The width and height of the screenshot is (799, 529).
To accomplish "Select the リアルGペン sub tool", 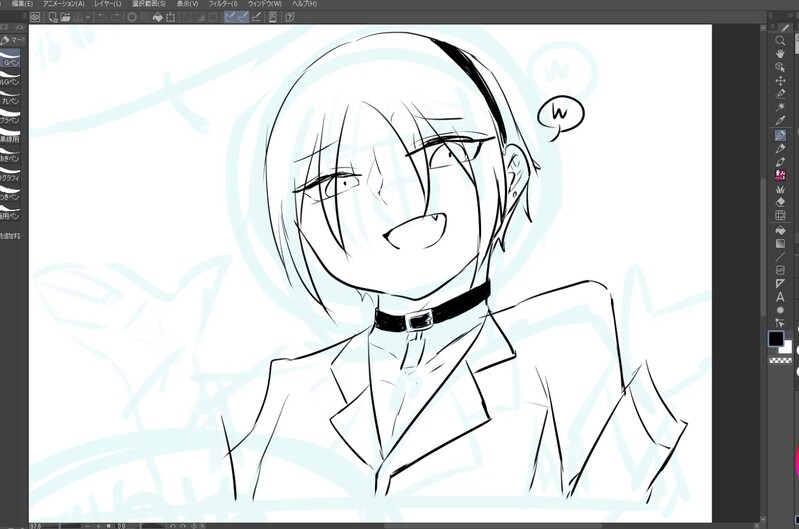I will [10, 77].
